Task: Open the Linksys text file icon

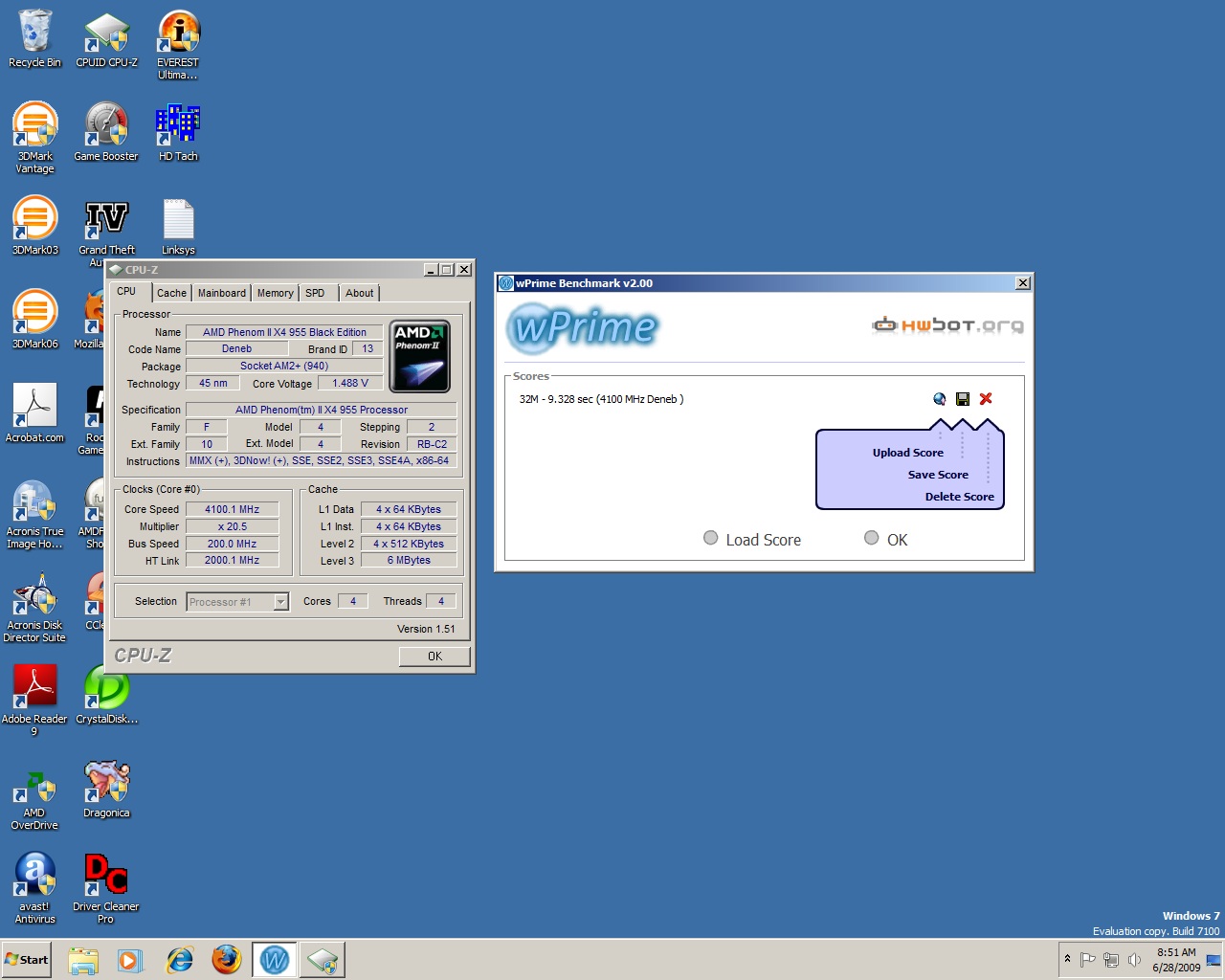Action: coord(178,225)
